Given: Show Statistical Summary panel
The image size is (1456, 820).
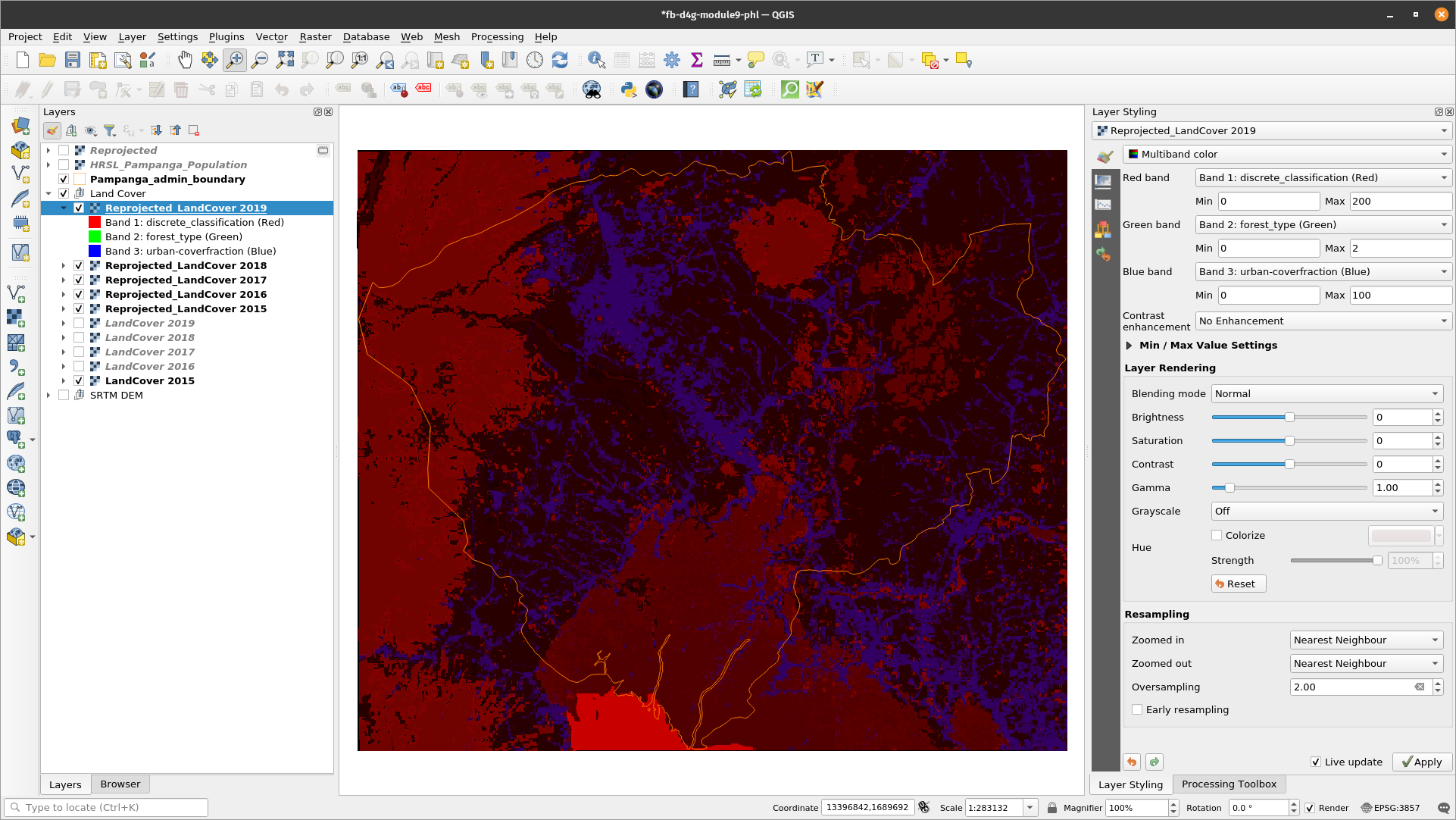Looking at the screenshot, I should tap(696, 60).
